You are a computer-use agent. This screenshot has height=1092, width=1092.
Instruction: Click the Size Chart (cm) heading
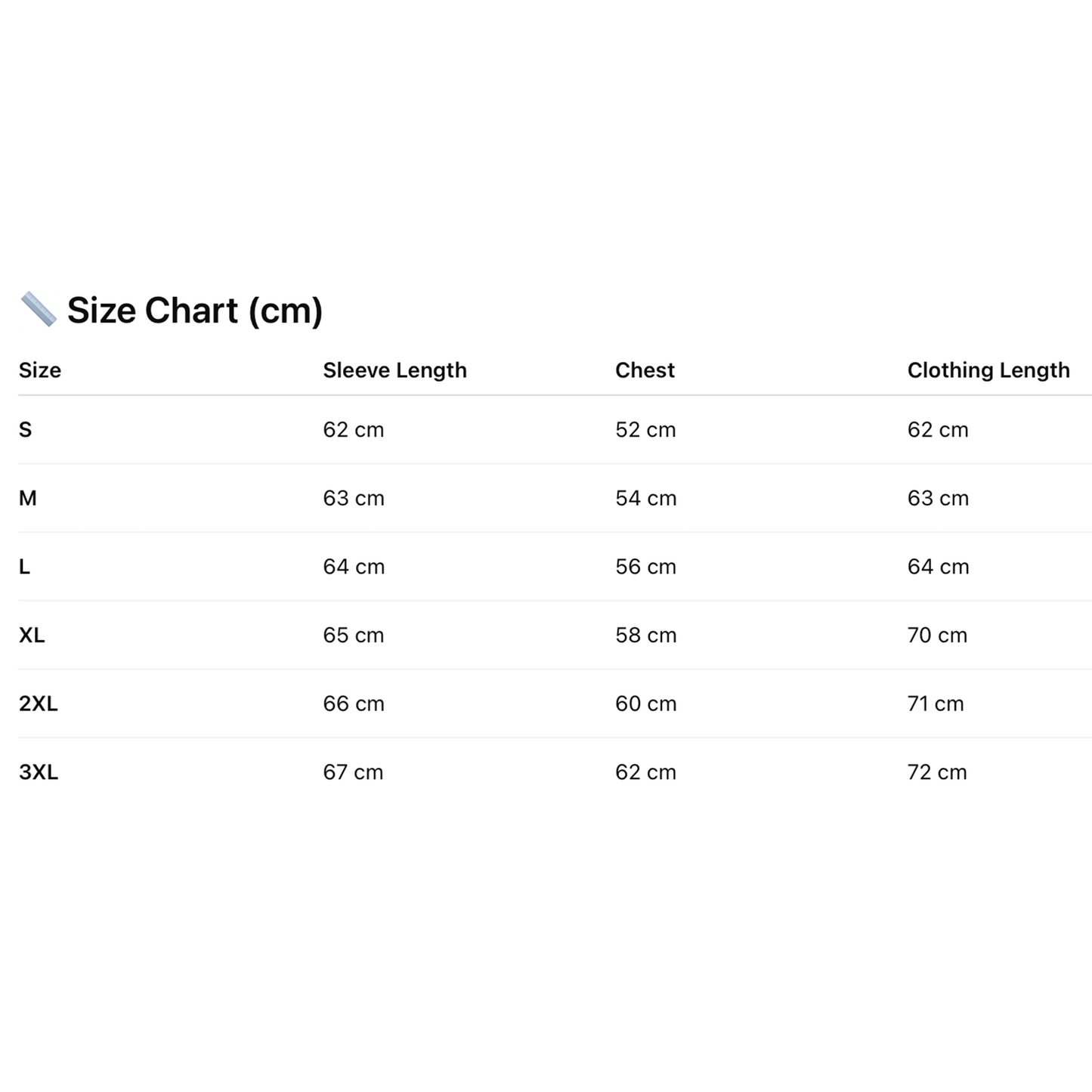tap(194, 311)
